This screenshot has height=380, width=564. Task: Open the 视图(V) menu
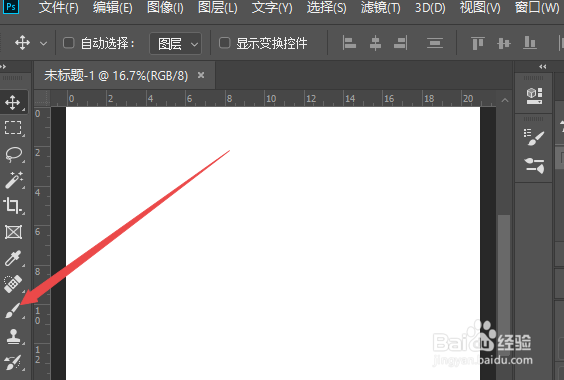click(480, 8)
